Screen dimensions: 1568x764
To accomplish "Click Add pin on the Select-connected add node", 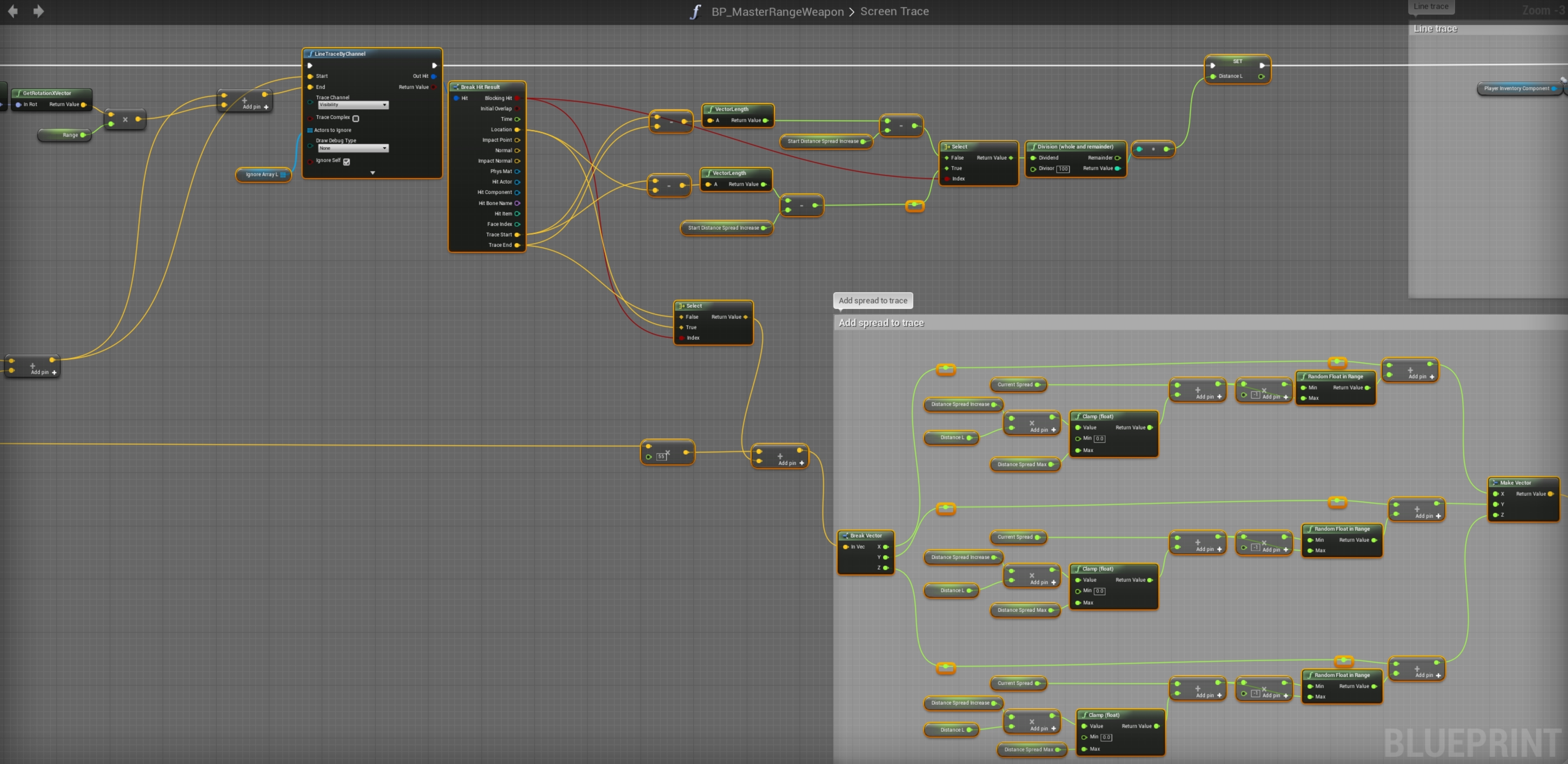I will point(791,462).
